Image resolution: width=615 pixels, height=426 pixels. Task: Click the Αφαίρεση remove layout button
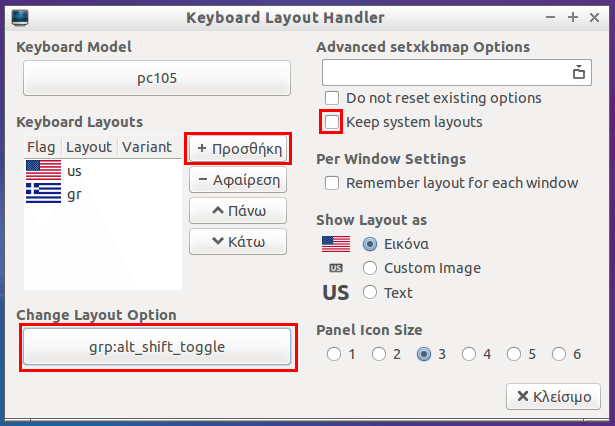(x=238, y=180)
